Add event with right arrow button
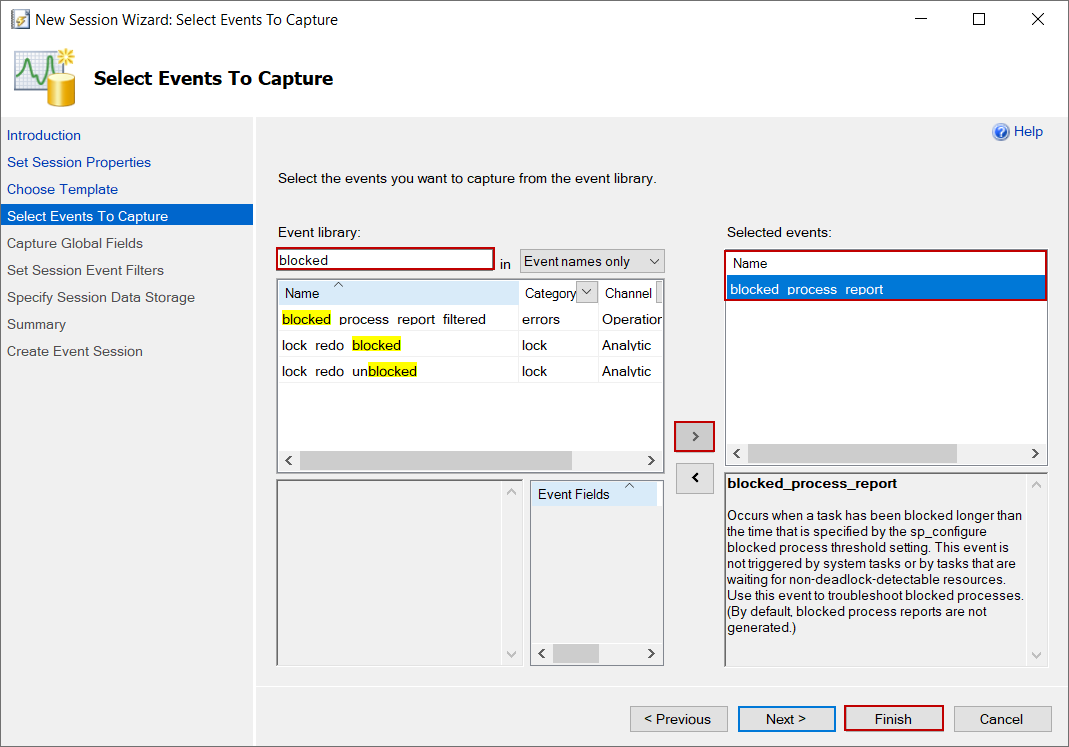1069x747 pixels. [694, 436]
